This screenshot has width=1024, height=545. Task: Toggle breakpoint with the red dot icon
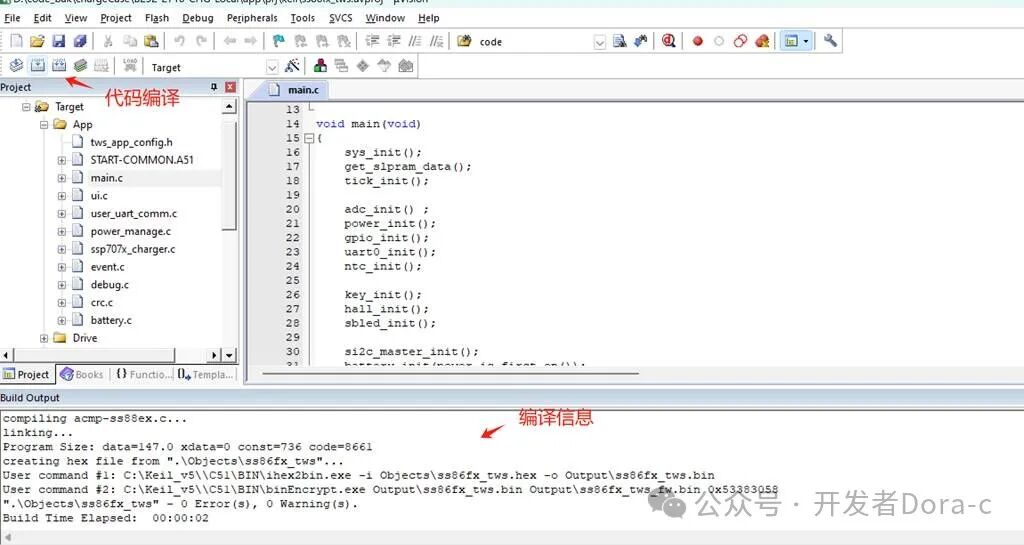coord(697,41)
